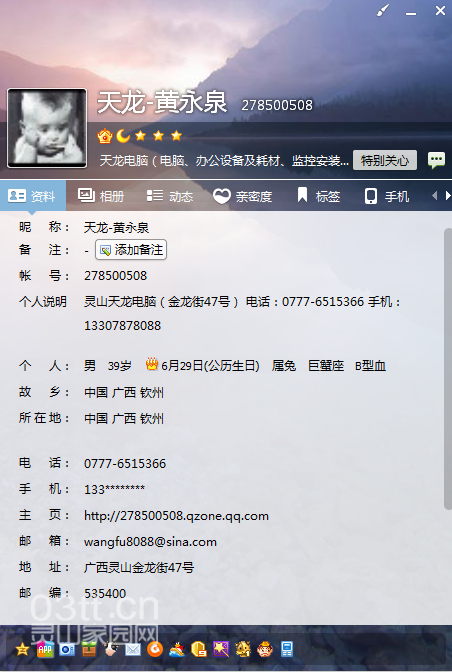
Task: Toggle the 特别关心 special care button
Action: (385, 160)
